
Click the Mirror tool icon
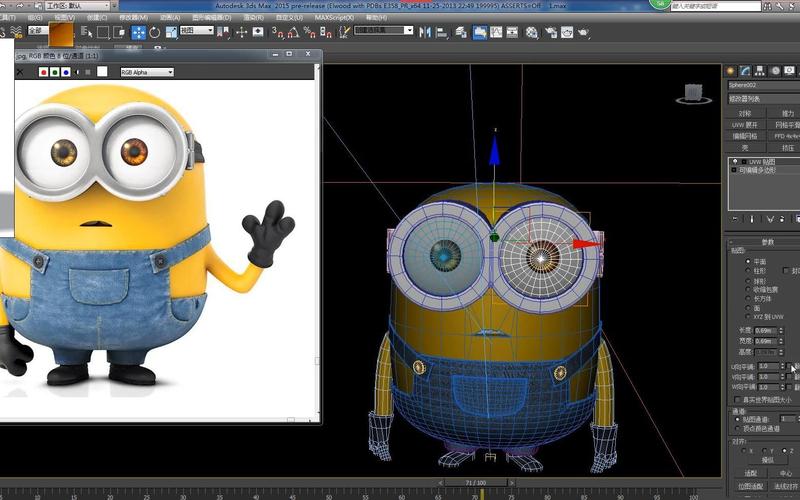[x=425, y=33]
